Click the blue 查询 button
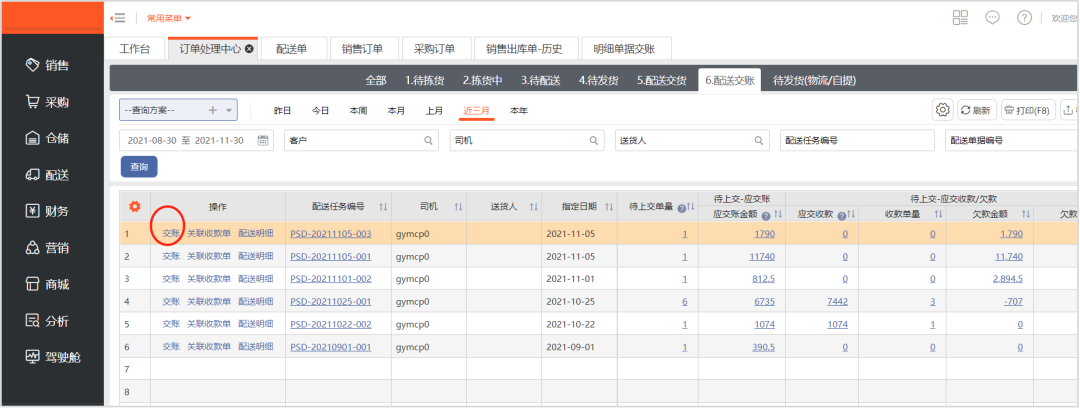 (139, 167)
